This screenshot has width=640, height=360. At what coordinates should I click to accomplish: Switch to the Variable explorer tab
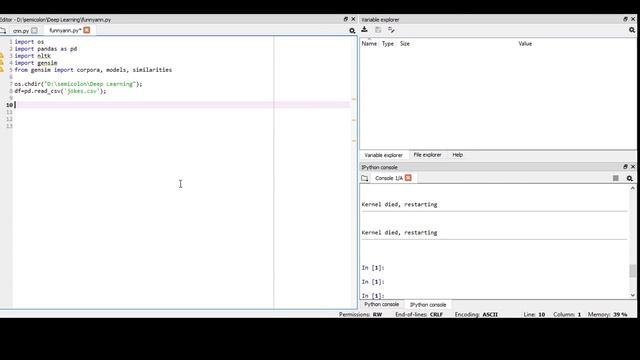pos(383,155)
